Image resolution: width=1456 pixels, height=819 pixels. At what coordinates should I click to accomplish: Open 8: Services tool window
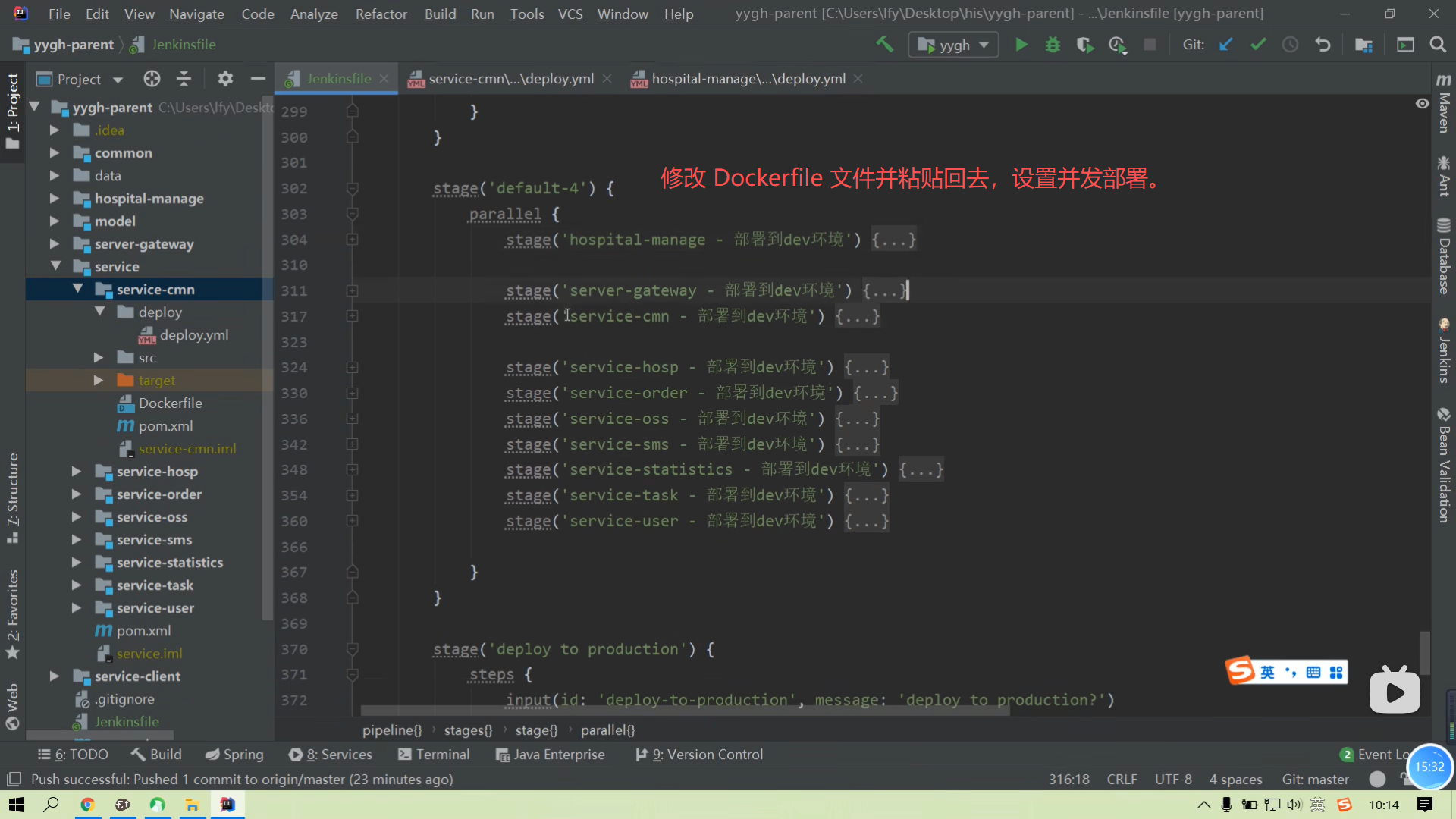pyautogui.click(x=331, y=755)
